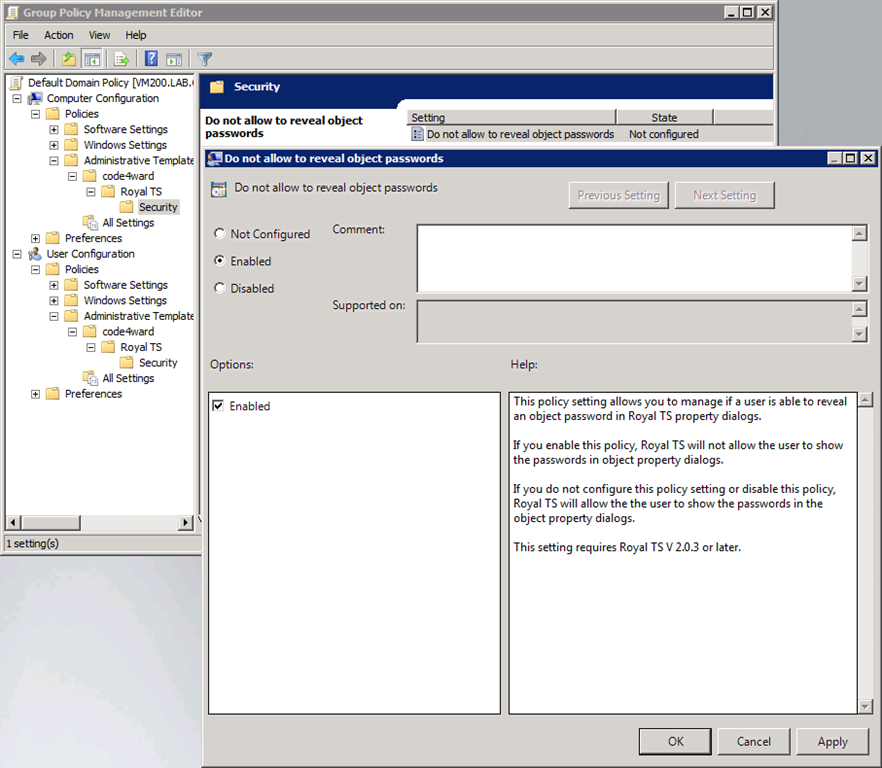Click the Back arrow toolbar icon

(17, 59)
